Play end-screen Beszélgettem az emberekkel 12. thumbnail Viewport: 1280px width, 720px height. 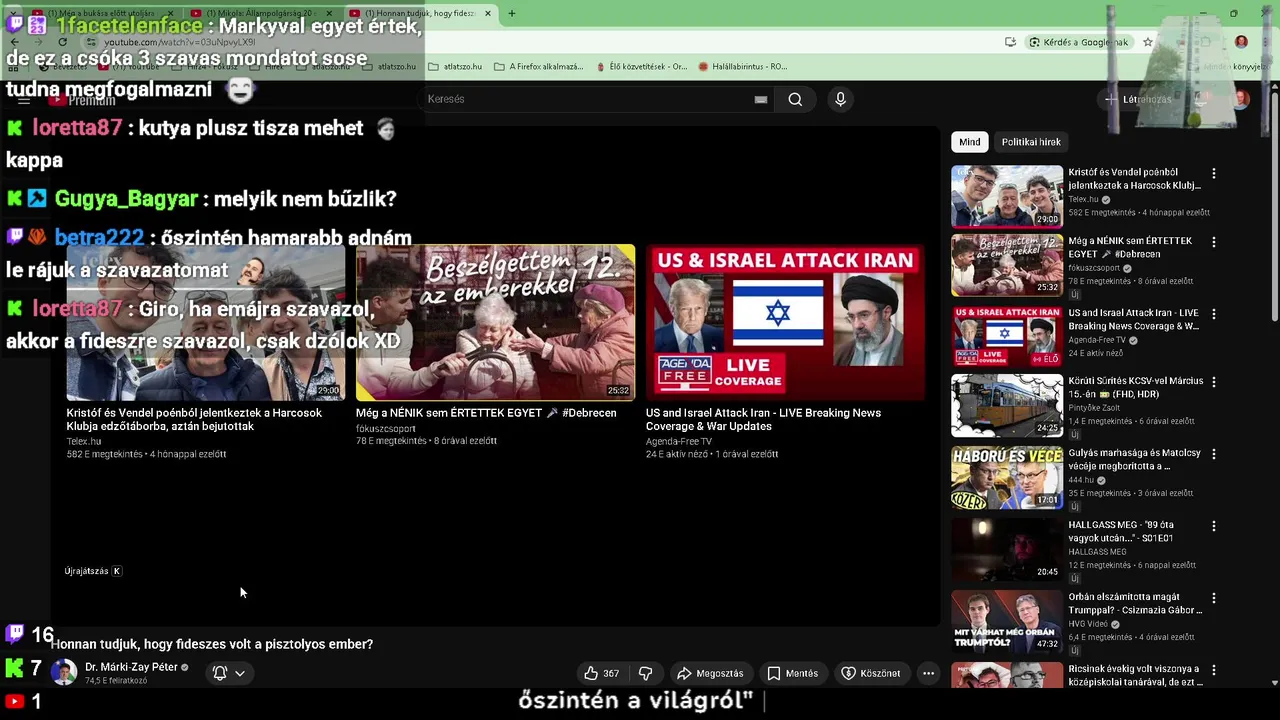click(x=495, y=322)
